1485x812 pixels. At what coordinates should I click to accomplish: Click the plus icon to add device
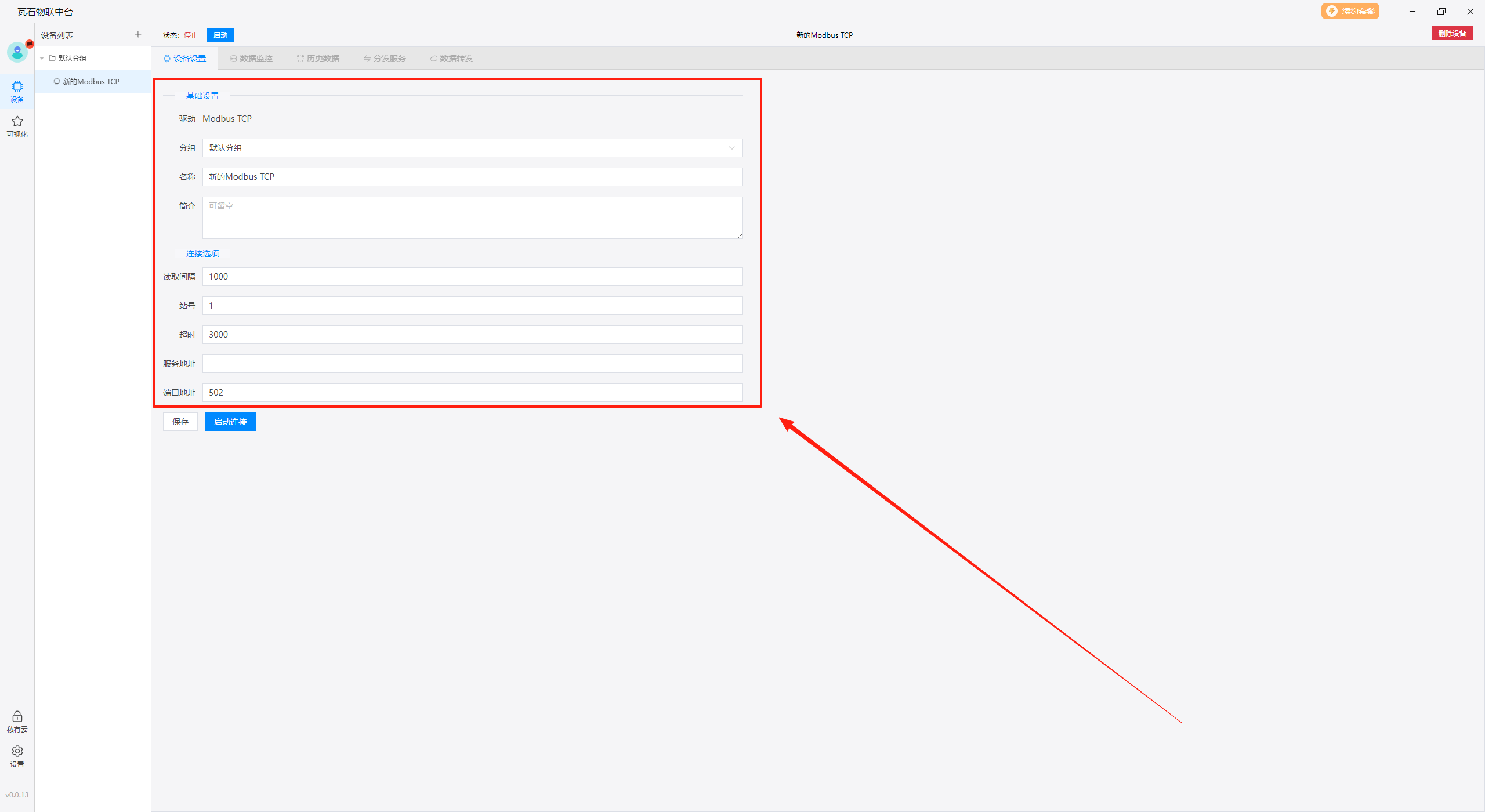[138, 35]
